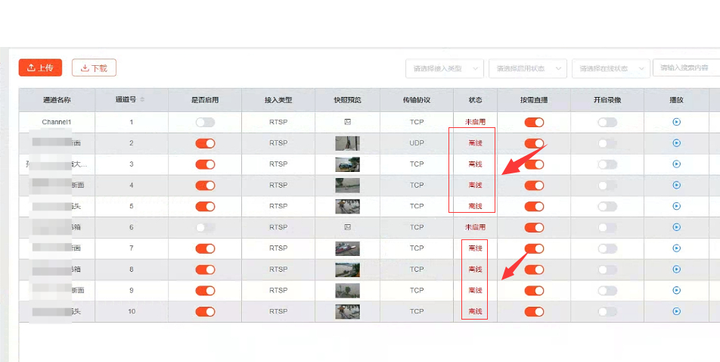Open play control for channel 8
The width and height of the screenshot is (720, 362).
tap(676, 269)
